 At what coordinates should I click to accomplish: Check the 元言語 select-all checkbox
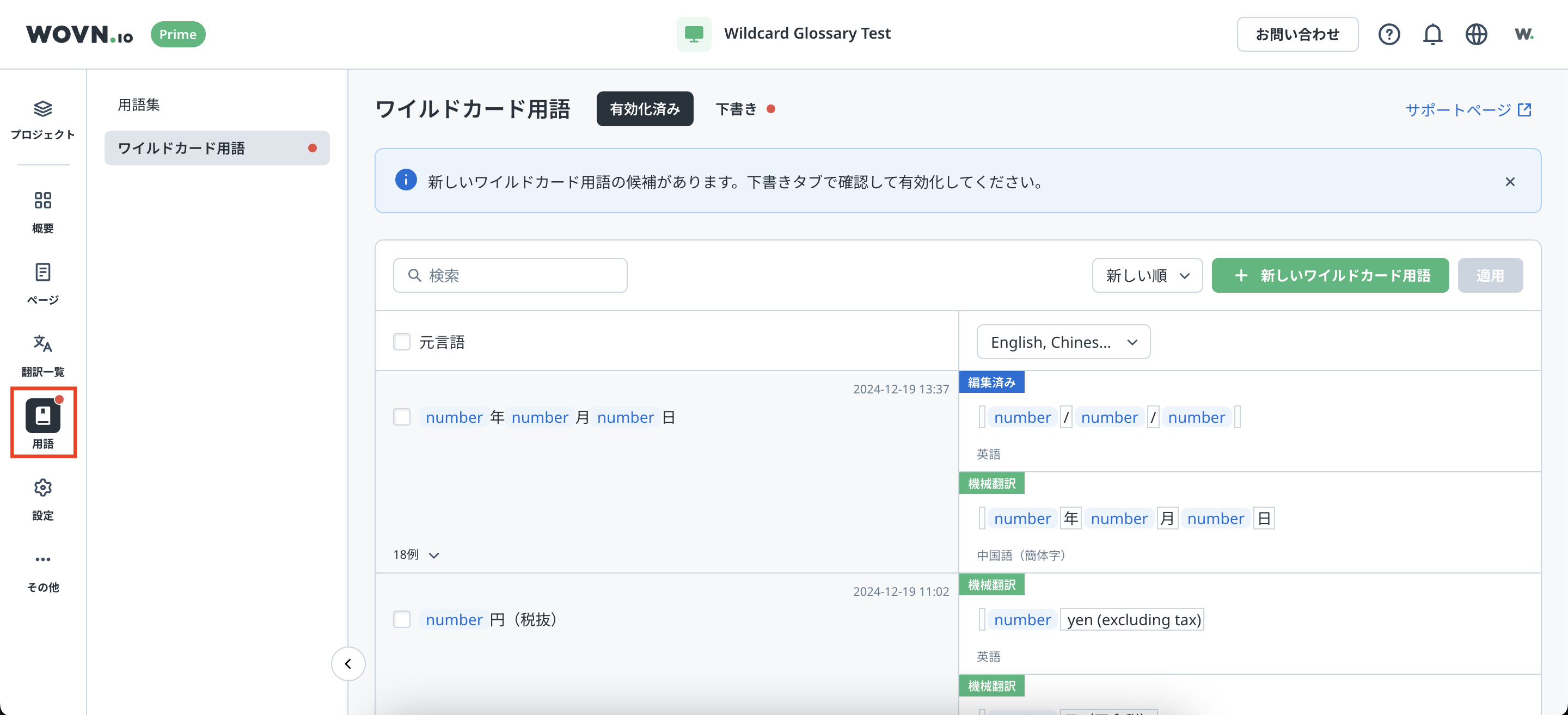point(402,342)
